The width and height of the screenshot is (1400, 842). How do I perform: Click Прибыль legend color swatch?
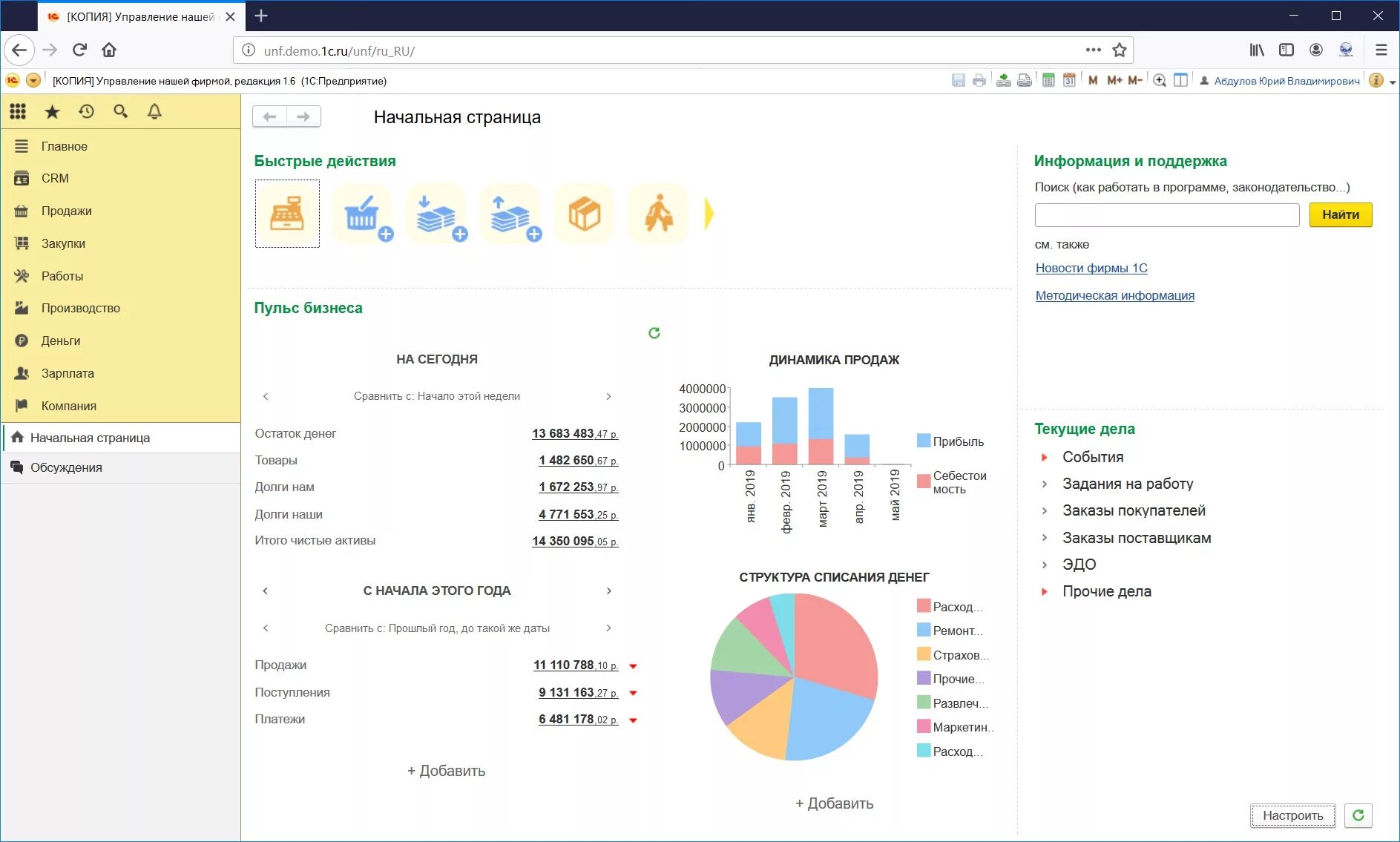click(x=924, y=441)
